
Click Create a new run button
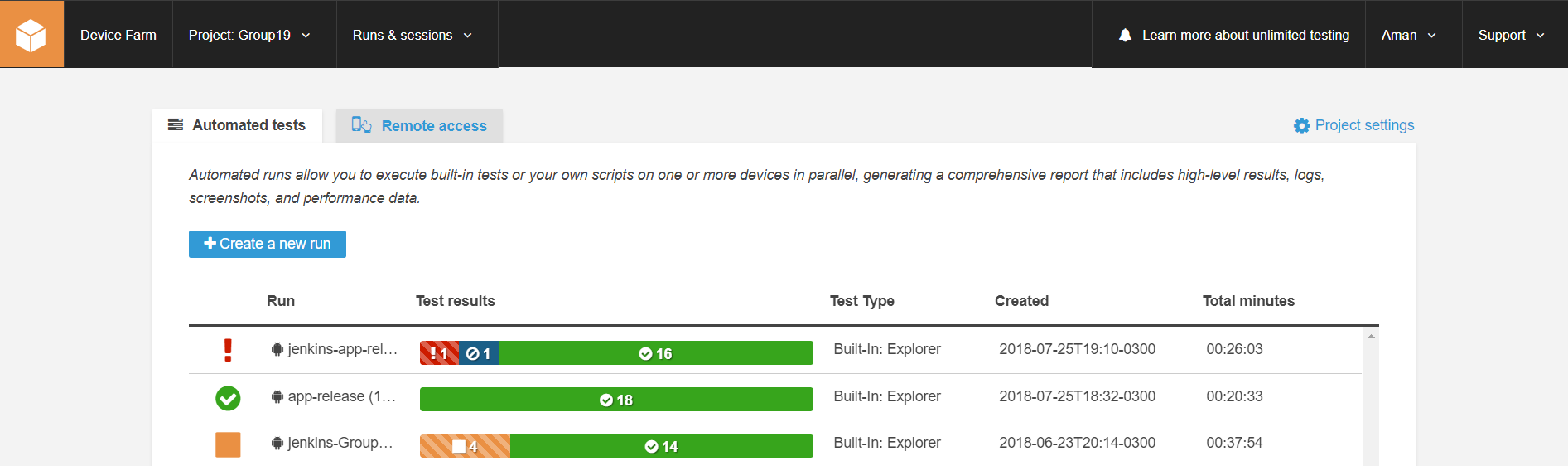[x=268, y=244]
